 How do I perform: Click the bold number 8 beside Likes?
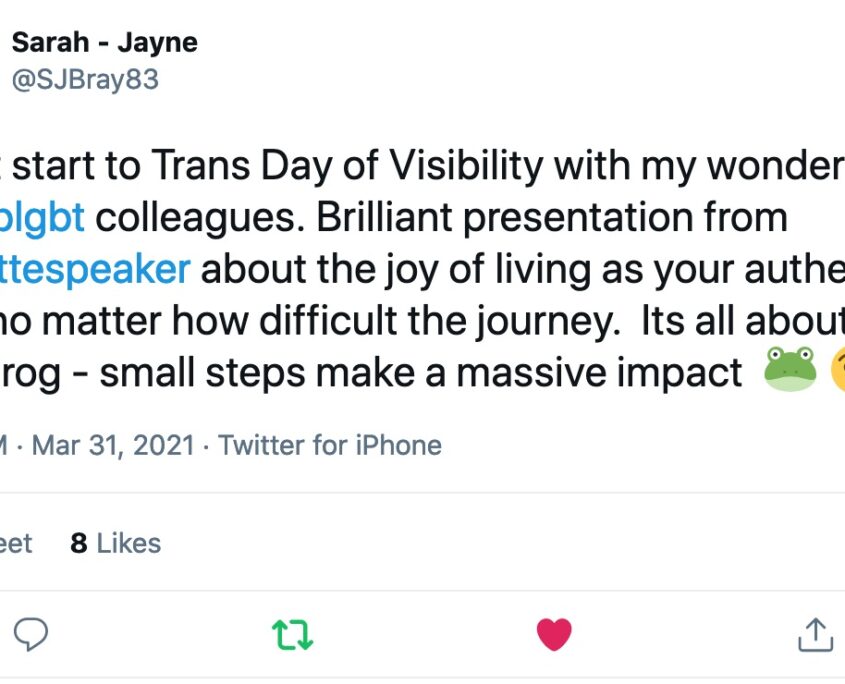click(79, 543)
